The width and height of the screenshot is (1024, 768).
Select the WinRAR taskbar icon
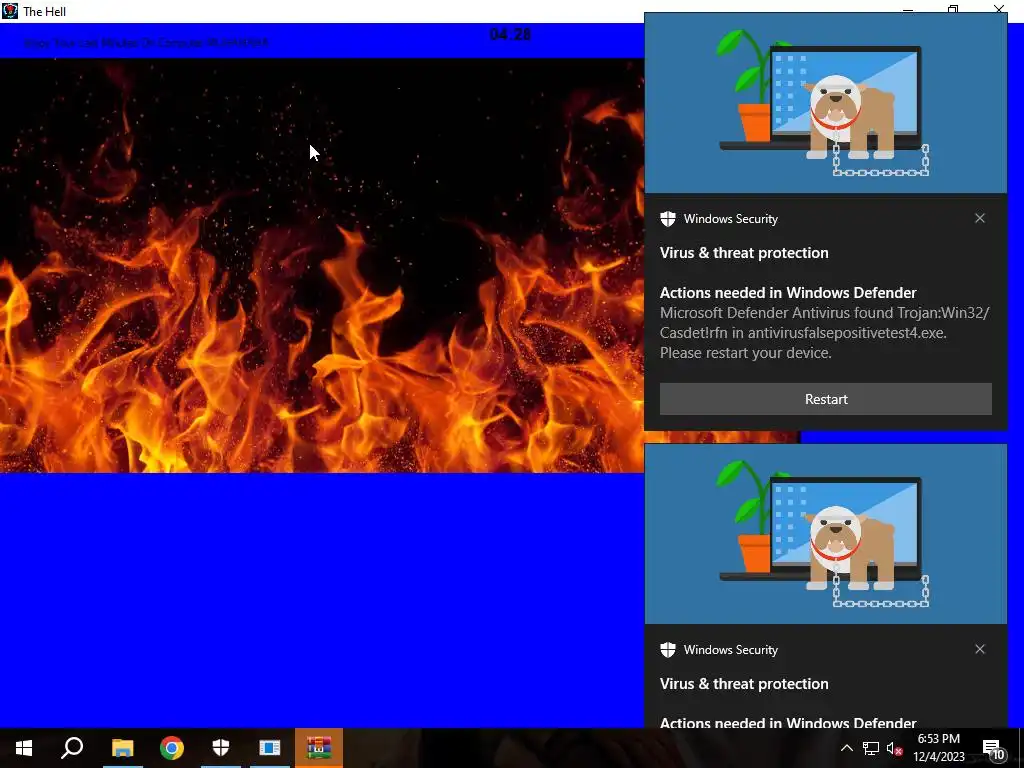(x=319, y=748)
